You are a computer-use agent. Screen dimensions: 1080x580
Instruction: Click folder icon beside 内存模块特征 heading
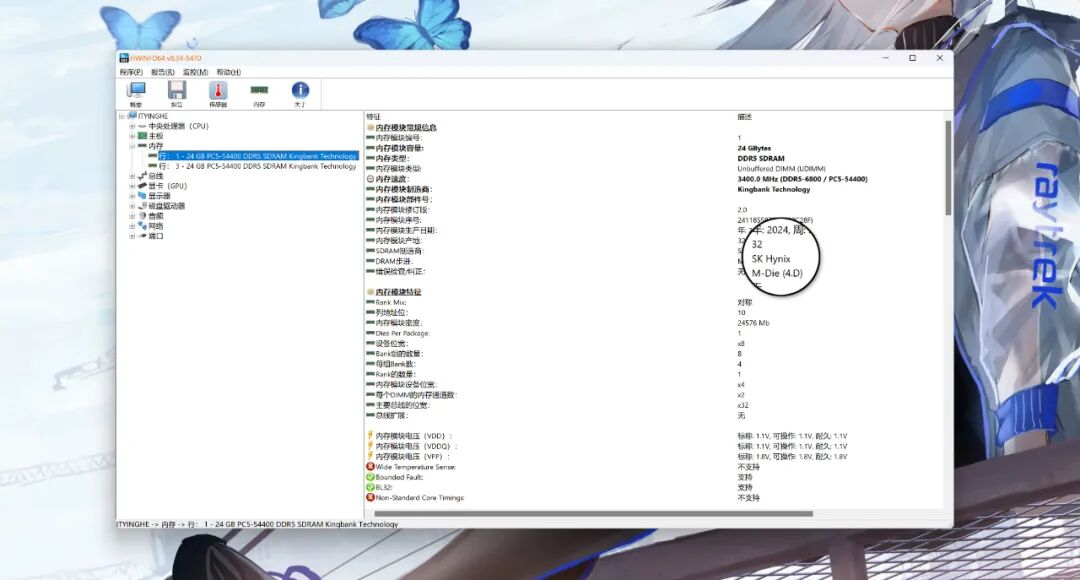[x=371, y=292]
